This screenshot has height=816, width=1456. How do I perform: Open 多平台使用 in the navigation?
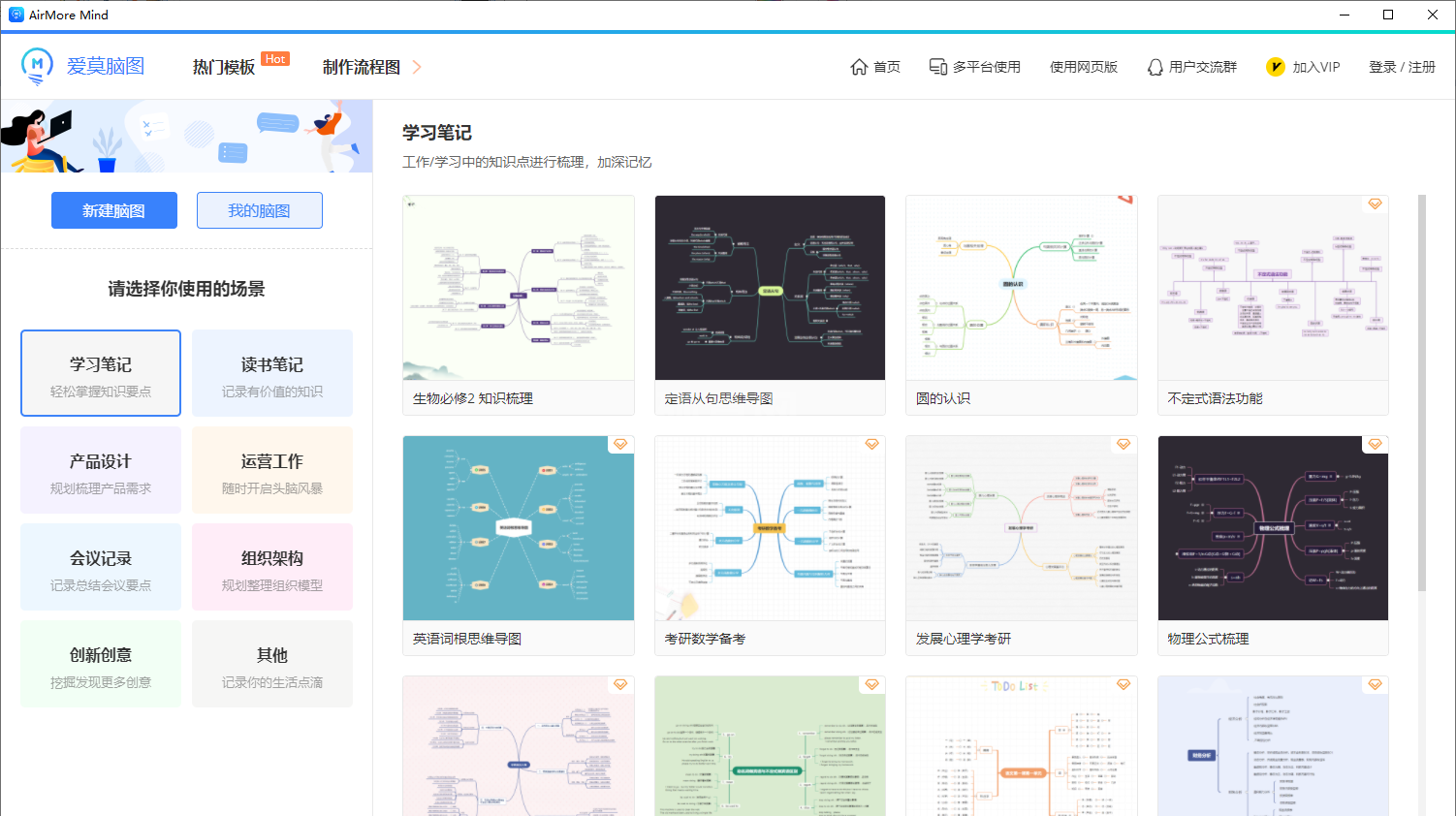987,67
